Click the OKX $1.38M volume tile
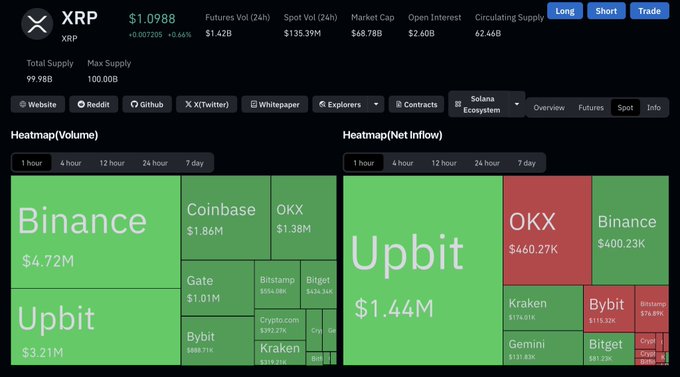 (x=304, y=217)
